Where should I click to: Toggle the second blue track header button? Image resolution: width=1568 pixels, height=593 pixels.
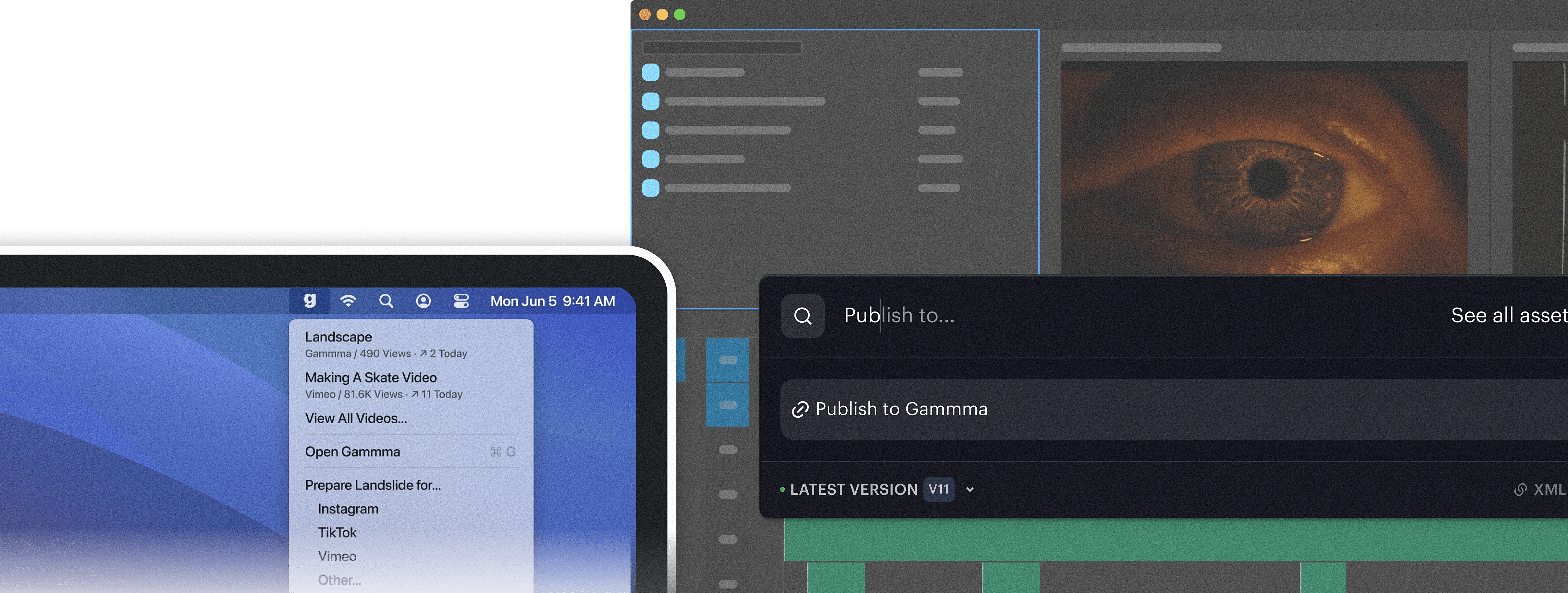727,405
